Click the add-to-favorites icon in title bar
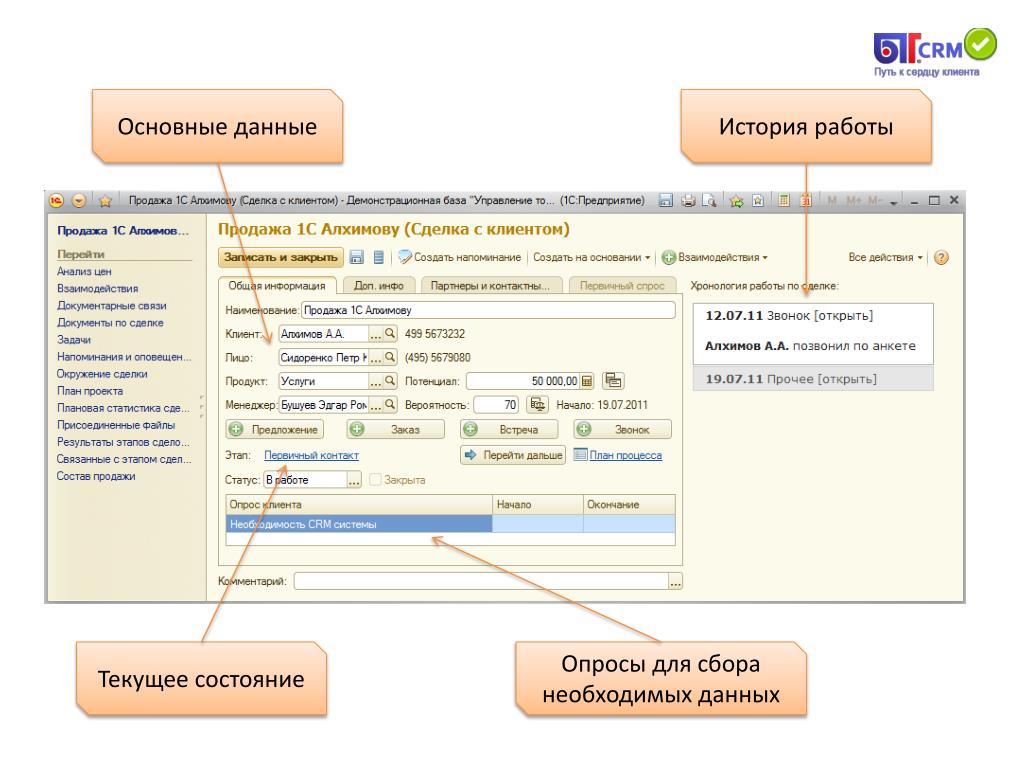 click(737, 200)
